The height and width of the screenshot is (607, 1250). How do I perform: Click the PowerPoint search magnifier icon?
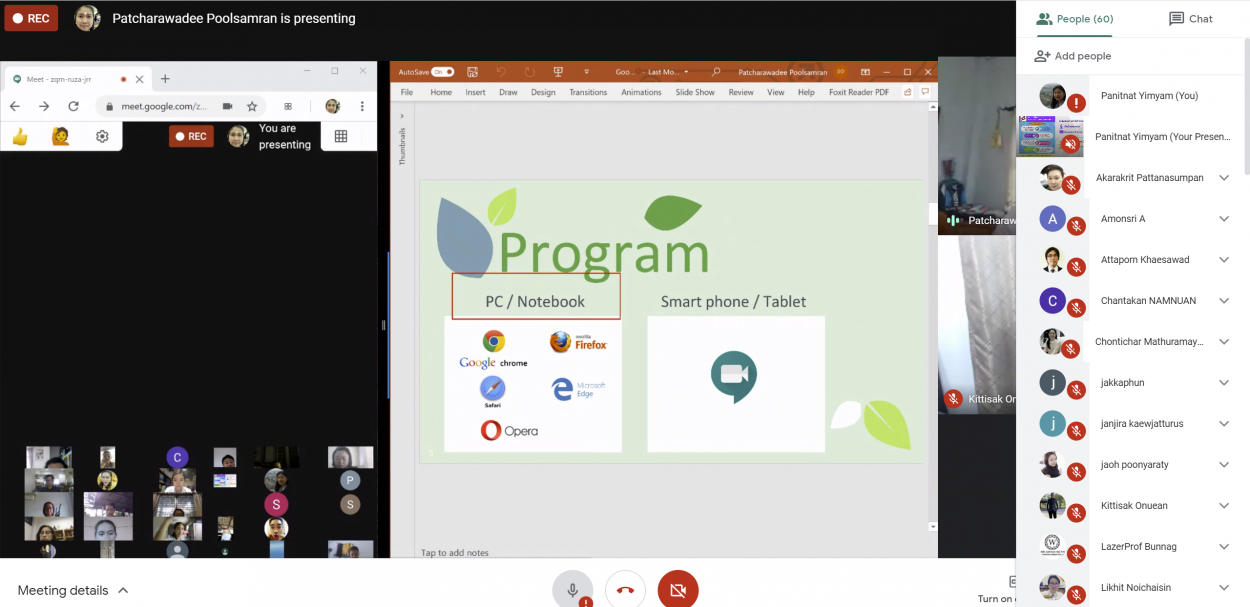(x=716, y=72)
